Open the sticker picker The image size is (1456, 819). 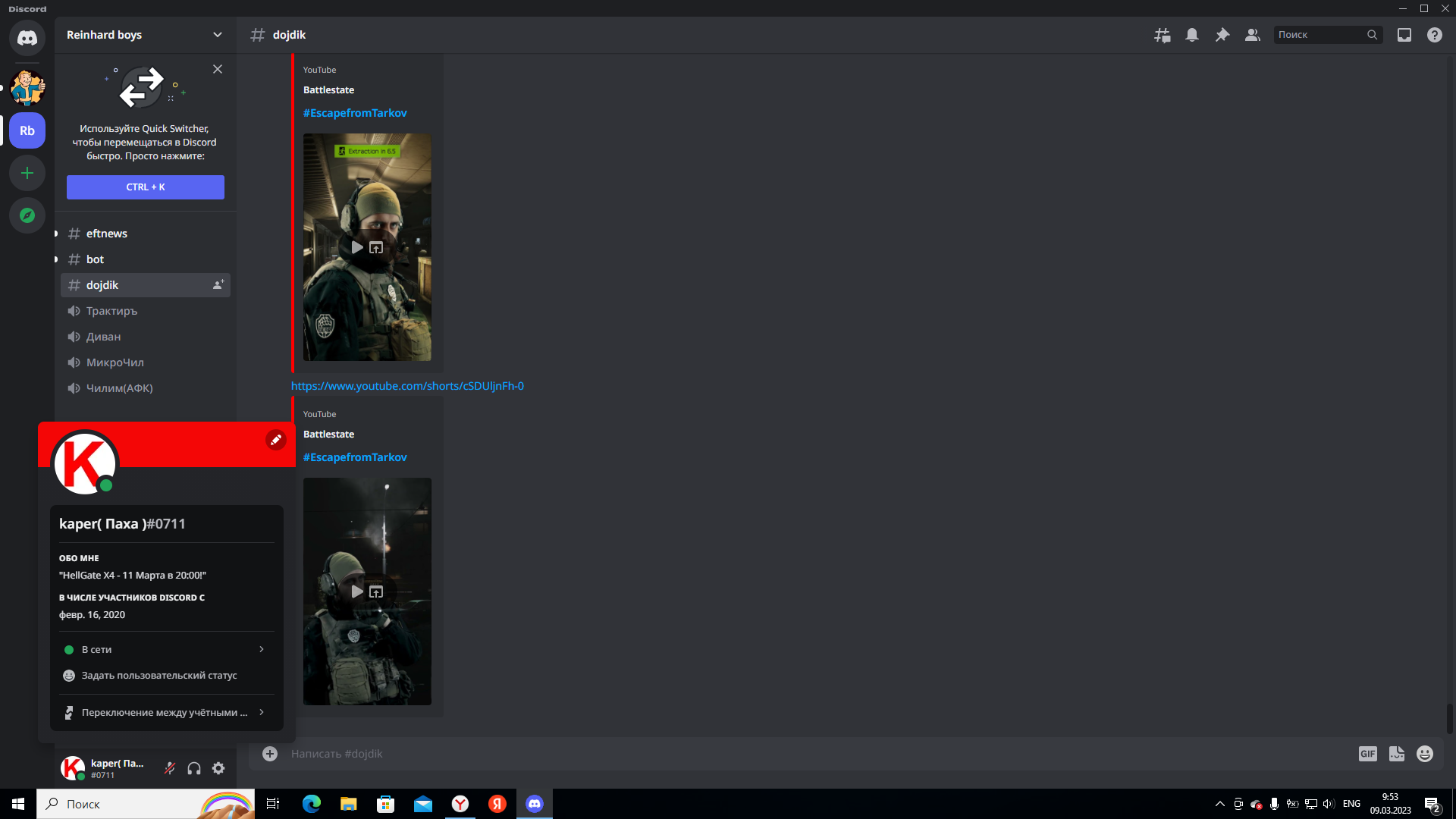click(x=1396, y=754)
